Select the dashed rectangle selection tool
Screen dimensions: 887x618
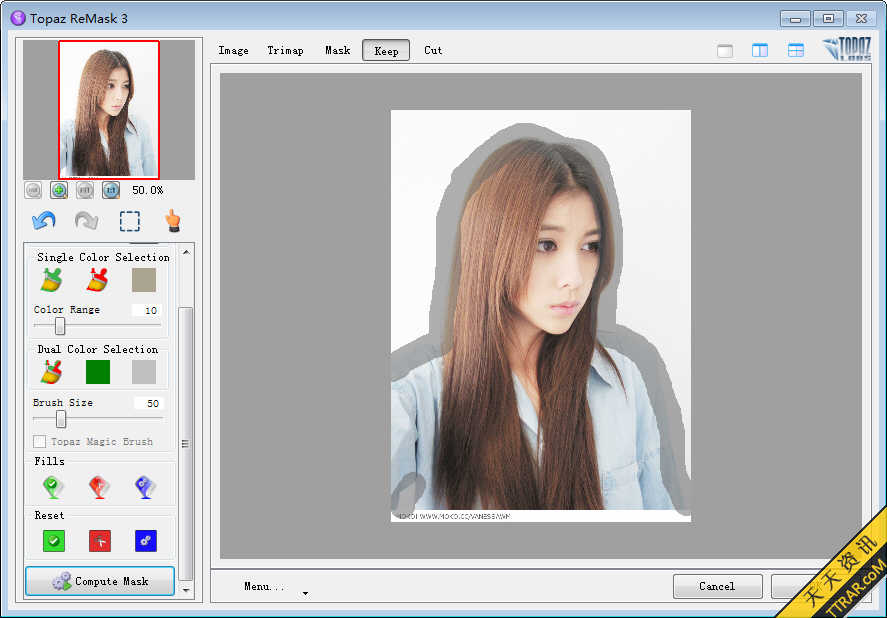(x=130, y=221)
